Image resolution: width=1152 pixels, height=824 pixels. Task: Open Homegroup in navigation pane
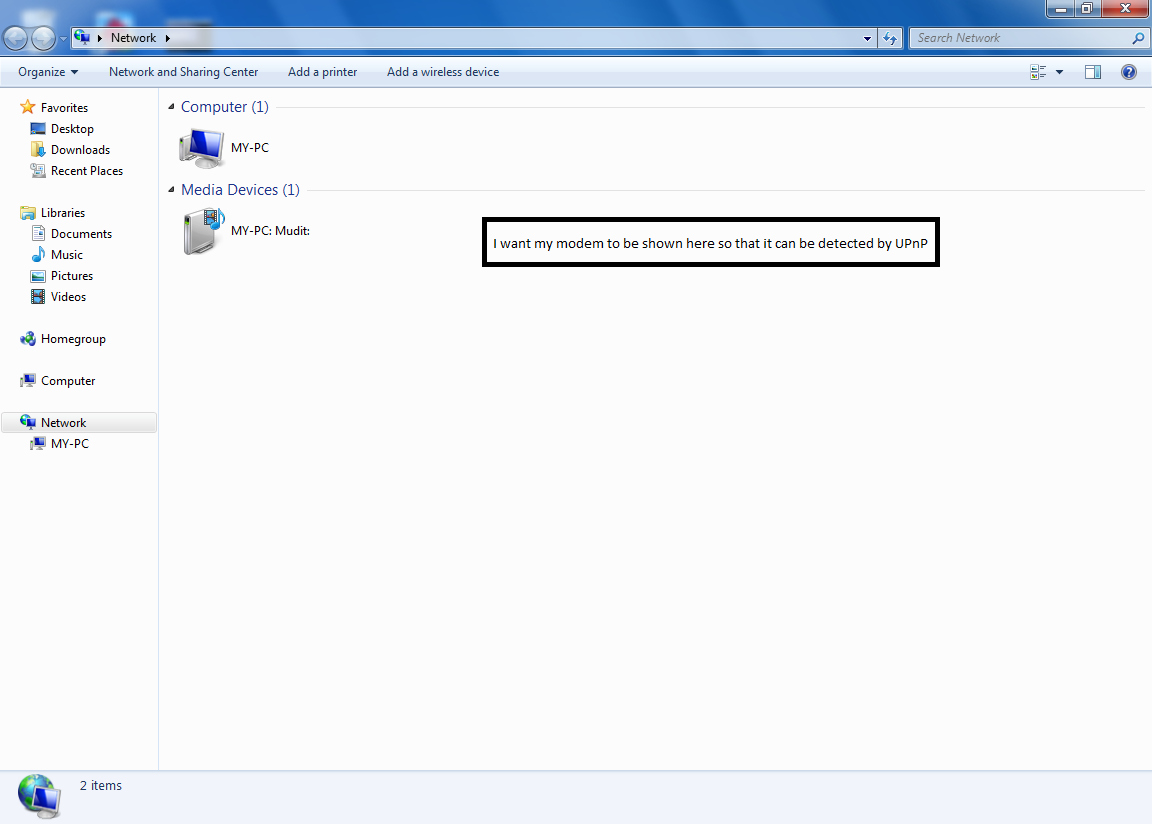pos(72,339)
